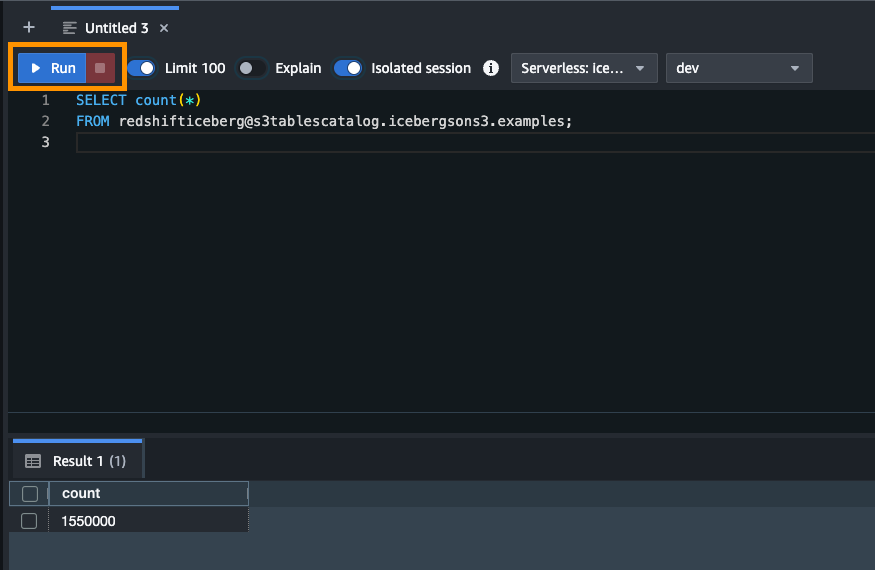This screenshot has height=570, width=875.
Task: Close the Untitled 3 tab
Action: point(164,28)
